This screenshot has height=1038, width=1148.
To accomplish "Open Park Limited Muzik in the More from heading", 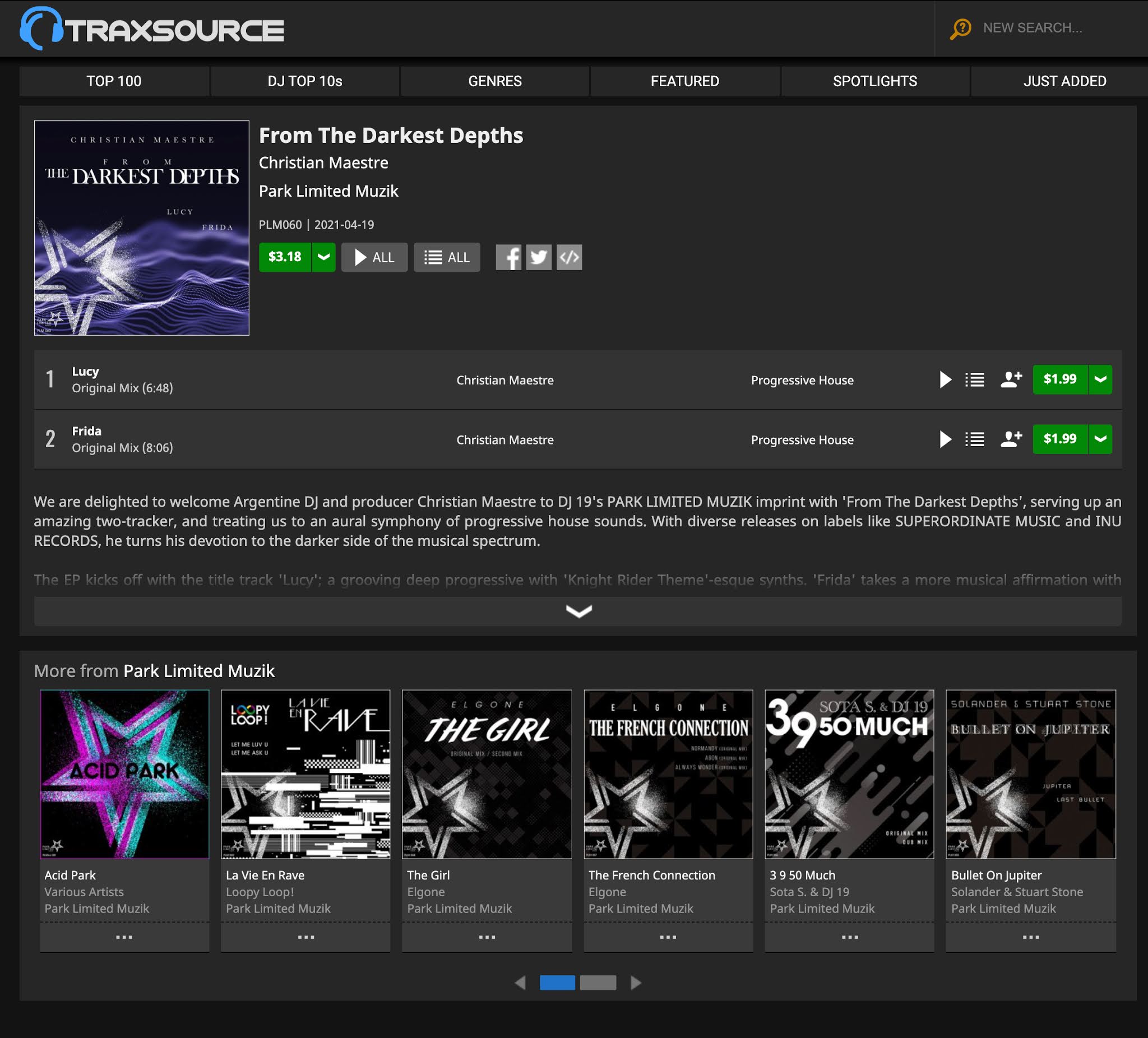I will click(200, 671).
